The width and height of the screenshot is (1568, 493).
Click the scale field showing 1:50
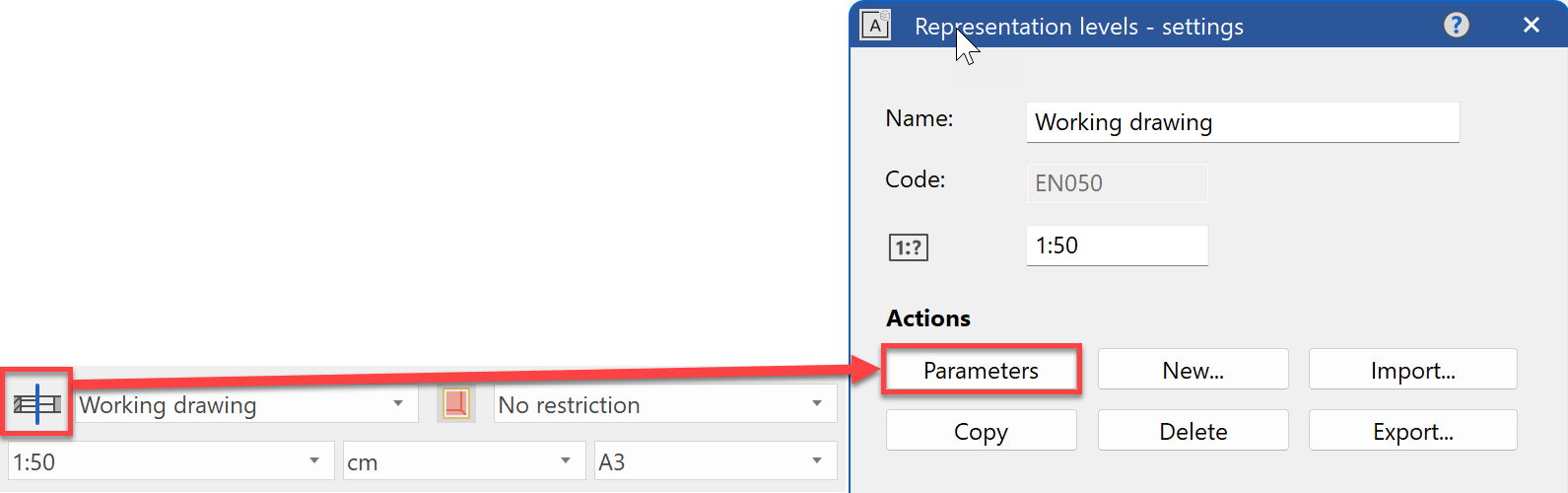tap(1117, 246)
